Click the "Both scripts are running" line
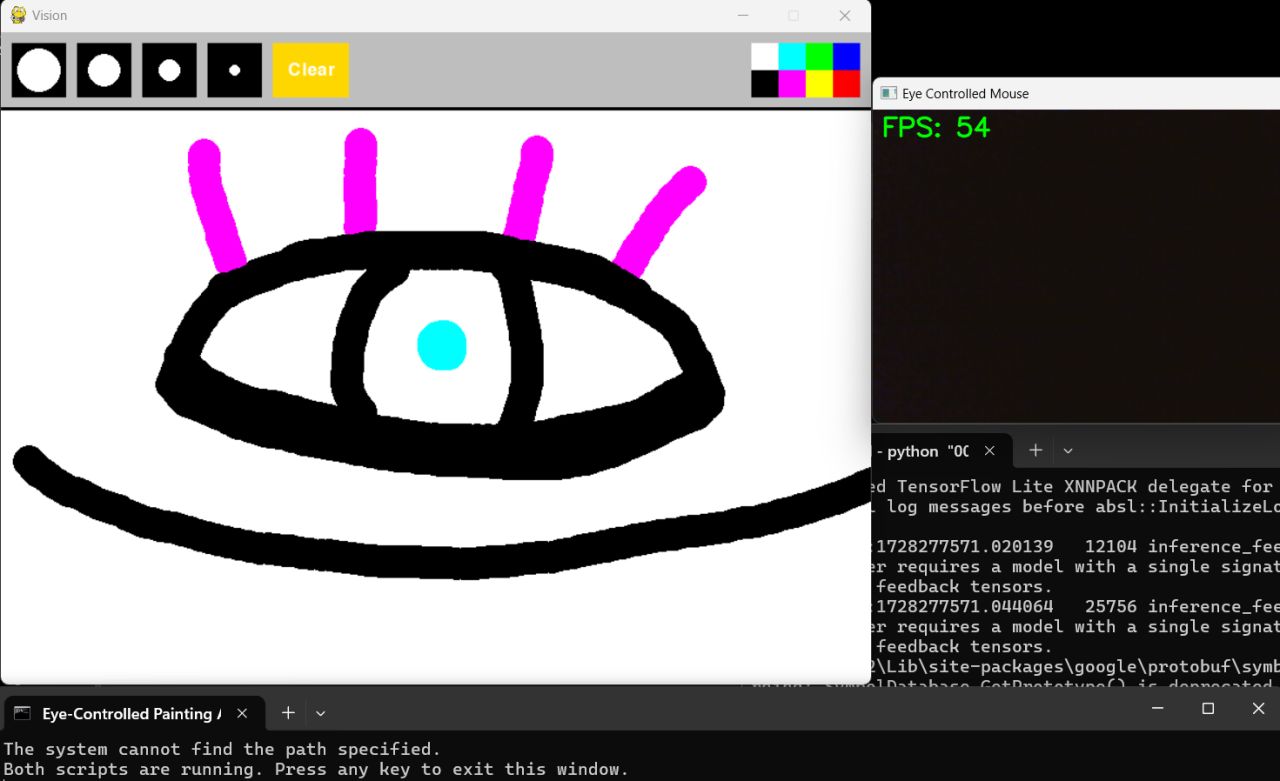 point(317,769)
